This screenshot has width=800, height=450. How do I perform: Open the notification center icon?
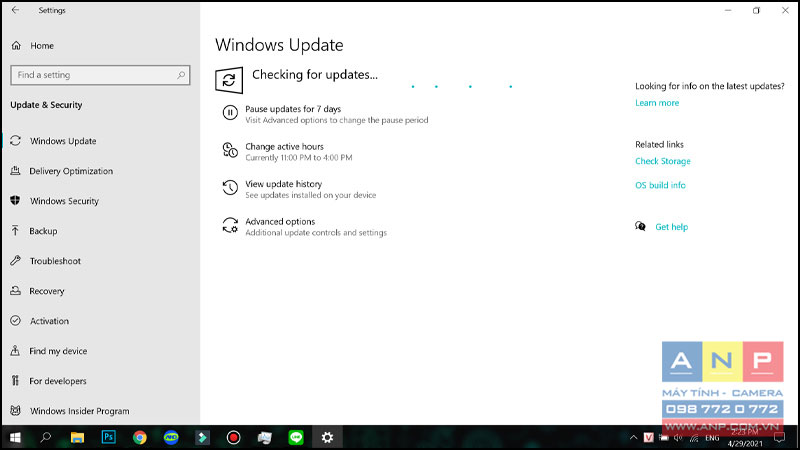tap(779, 437)
